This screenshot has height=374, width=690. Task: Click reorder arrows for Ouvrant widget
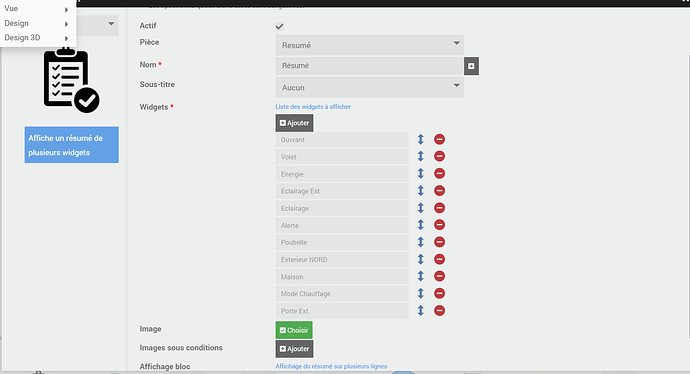pos(421,139)
